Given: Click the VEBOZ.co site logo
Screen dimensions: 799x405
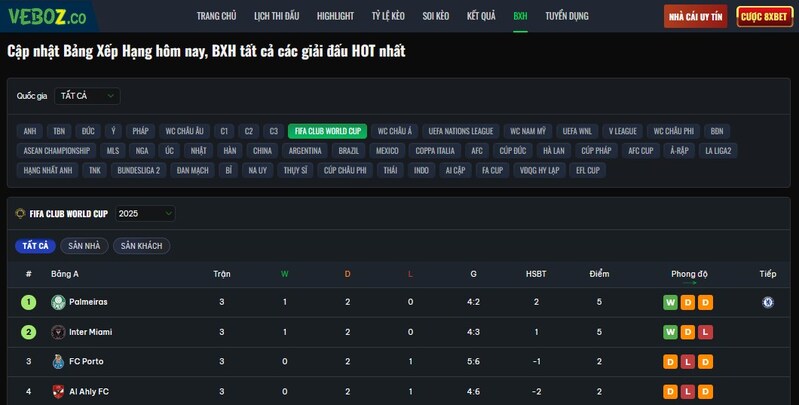Looking at the screenshot, I should [x=47, y=17].
